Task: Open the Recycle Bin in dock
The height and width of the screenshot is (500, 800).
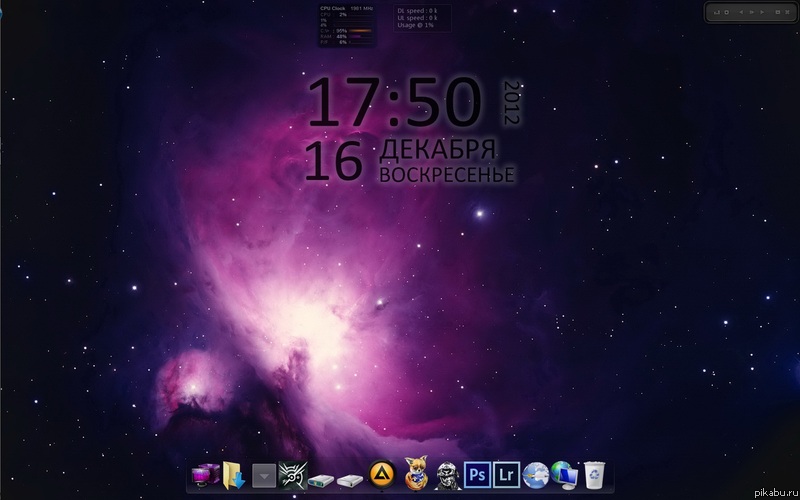Action: coord(594,475)
